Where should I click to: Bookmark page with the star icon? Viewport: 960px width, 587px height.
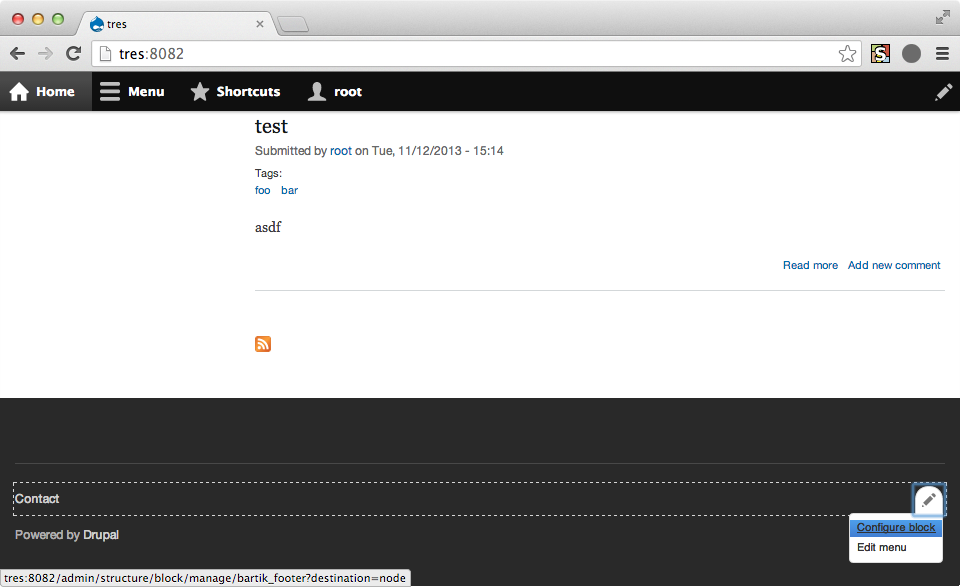click(847, 54)
